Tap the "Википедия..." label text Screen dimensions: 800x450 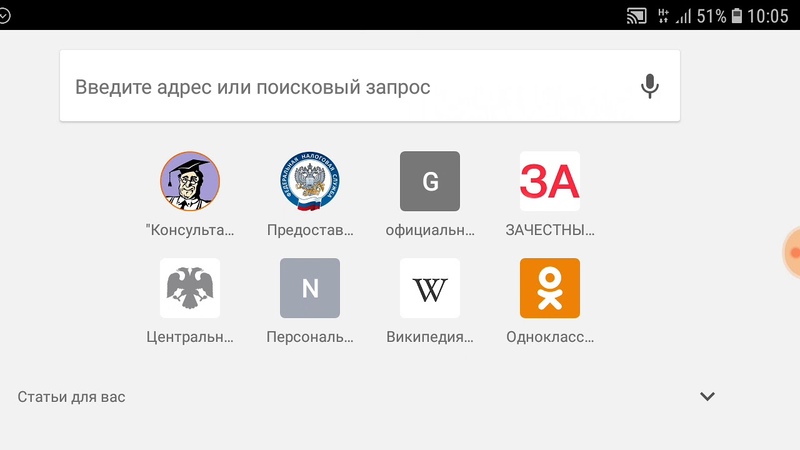click(x=430, y=337)
